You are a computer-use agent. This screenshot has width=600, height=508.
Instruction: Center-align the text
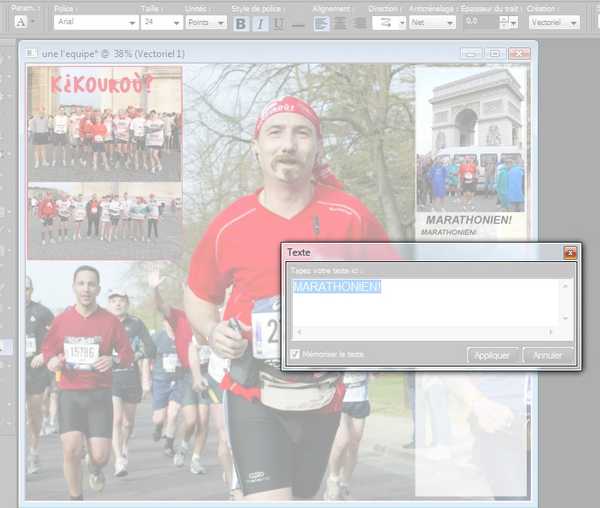(x=340, y=24)
